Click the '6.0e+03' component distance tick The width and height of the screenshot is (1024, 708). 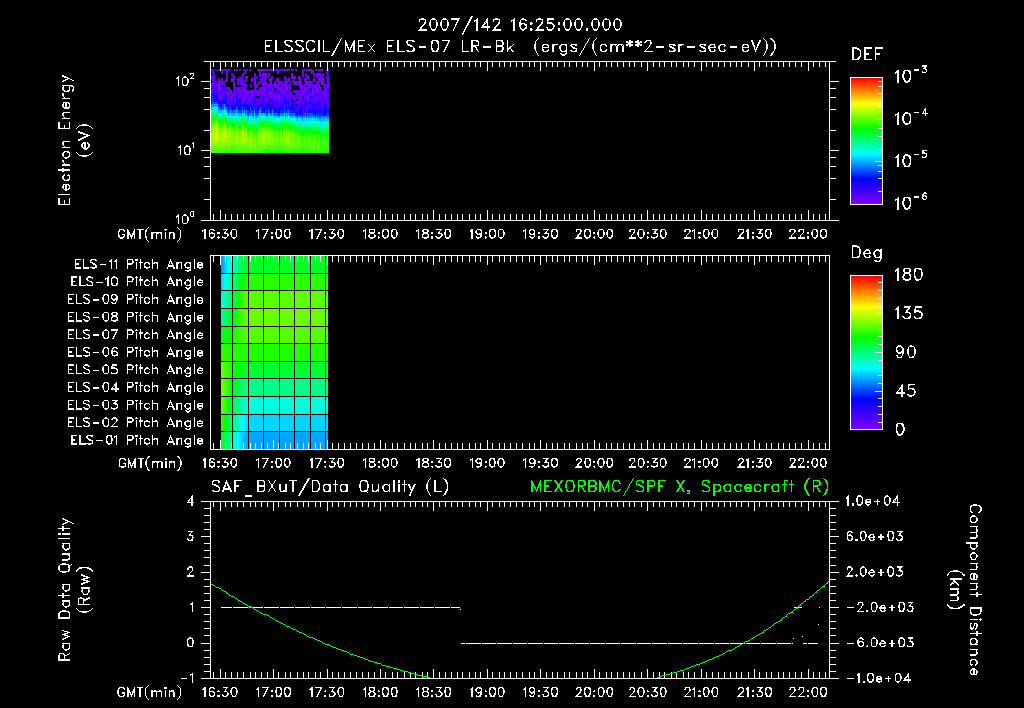pos(875,537)
